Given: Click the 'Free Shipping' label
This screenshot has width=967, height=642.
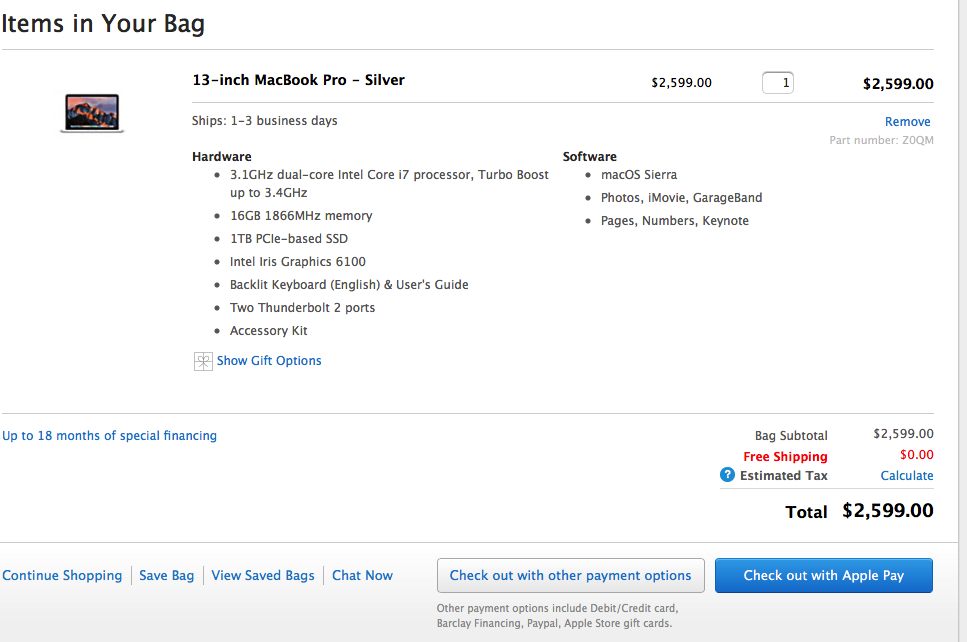Looking at the screenshot, I should tap(785, 456).
